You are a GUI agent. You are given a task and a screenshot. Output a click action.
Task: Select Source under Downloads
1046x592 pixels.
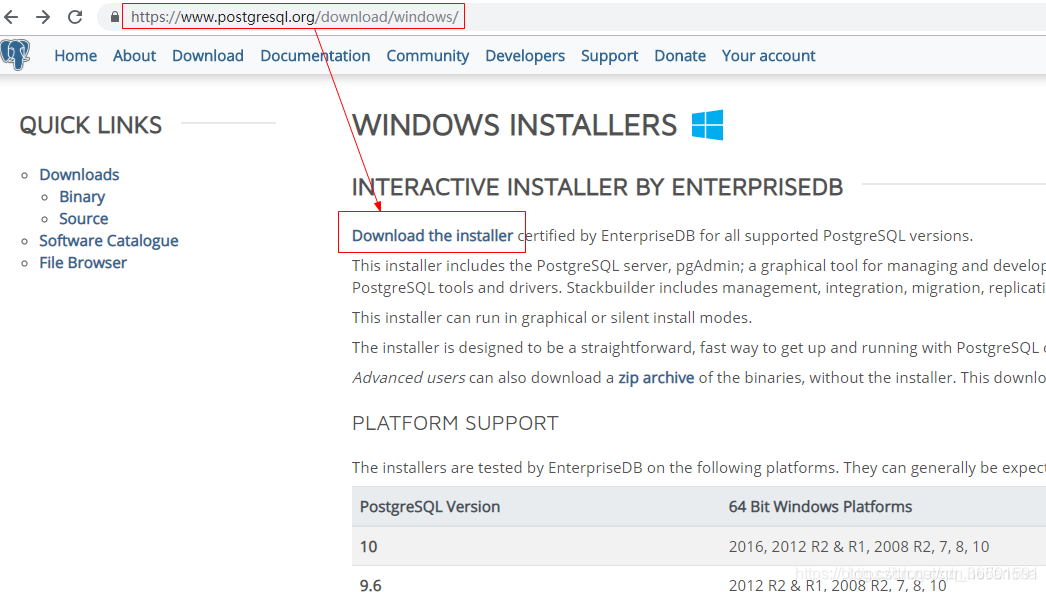83,218
